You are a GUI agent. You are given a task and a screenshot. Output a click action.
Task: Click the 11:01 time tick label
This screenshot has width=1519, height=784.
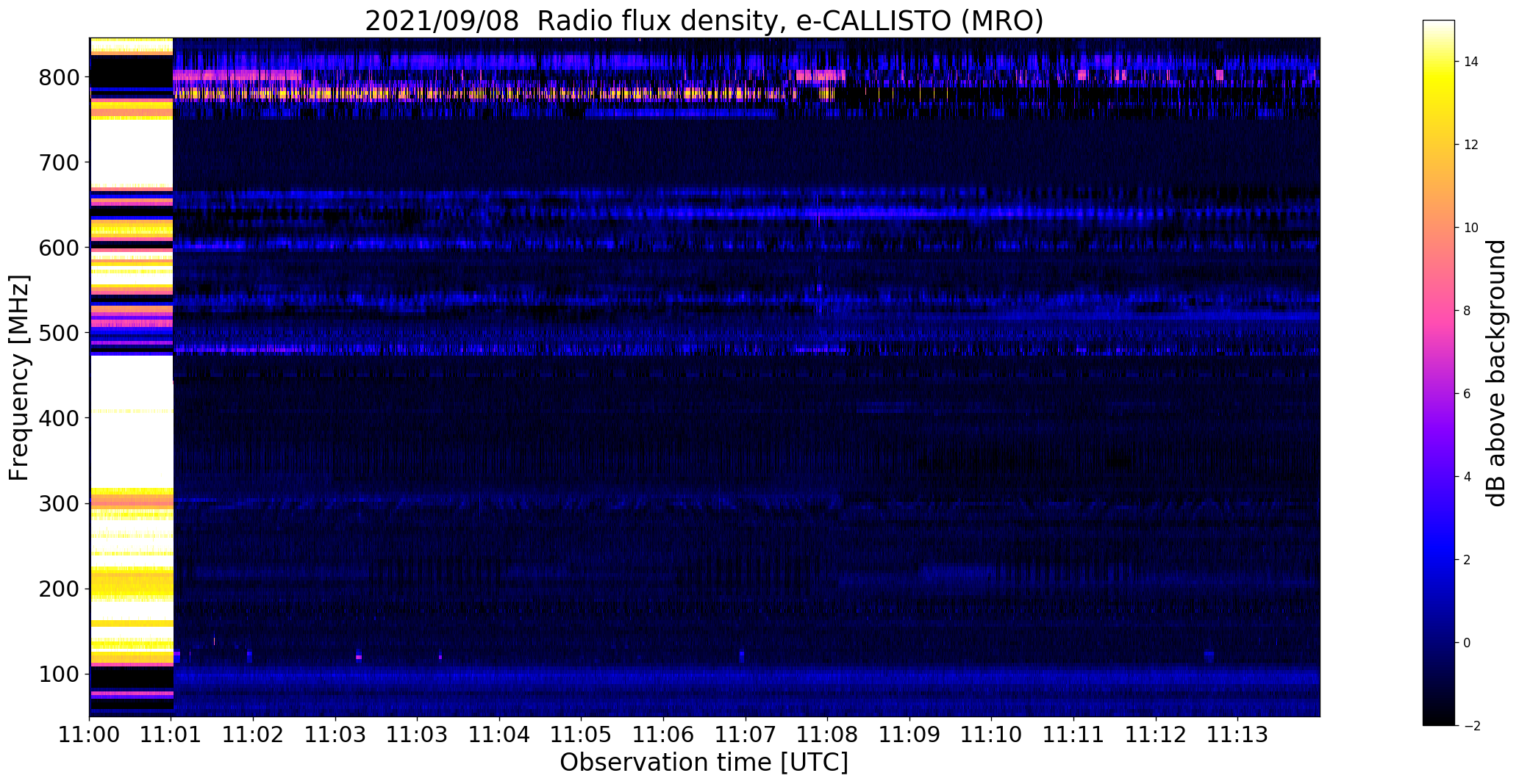click(x=171, y=734)
